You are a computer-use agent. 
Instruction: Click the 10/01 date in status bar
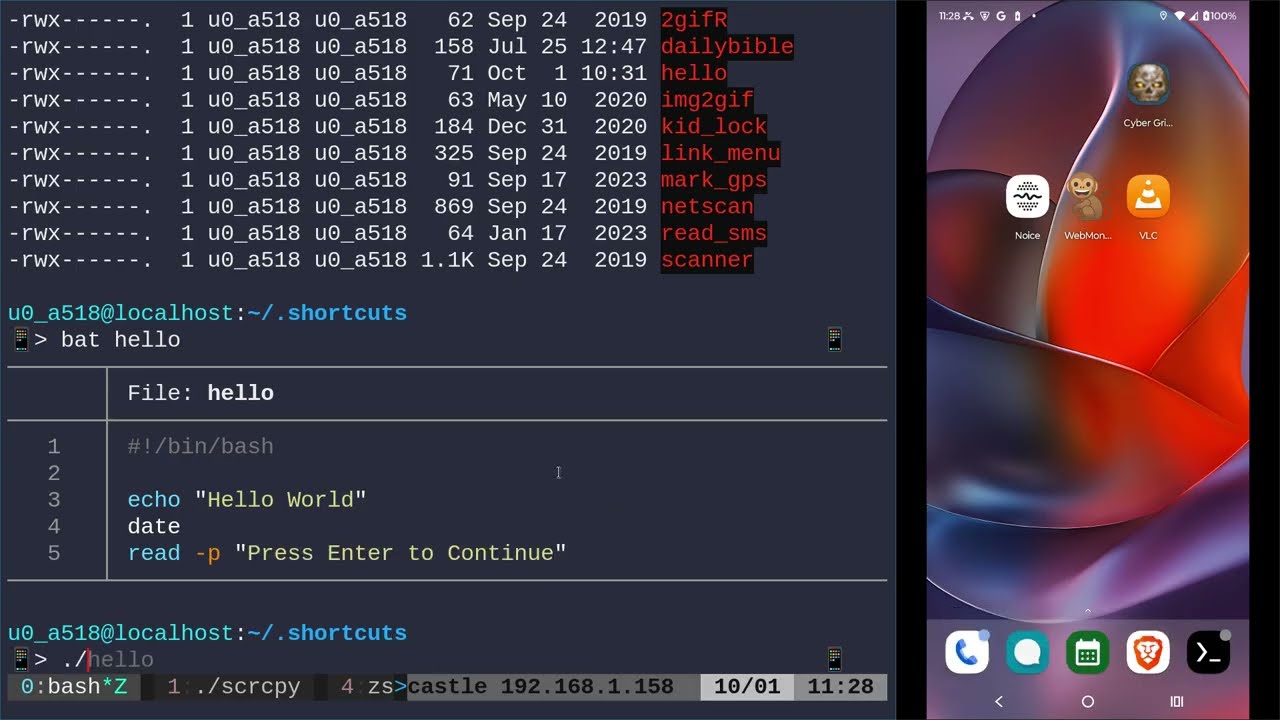747,687
